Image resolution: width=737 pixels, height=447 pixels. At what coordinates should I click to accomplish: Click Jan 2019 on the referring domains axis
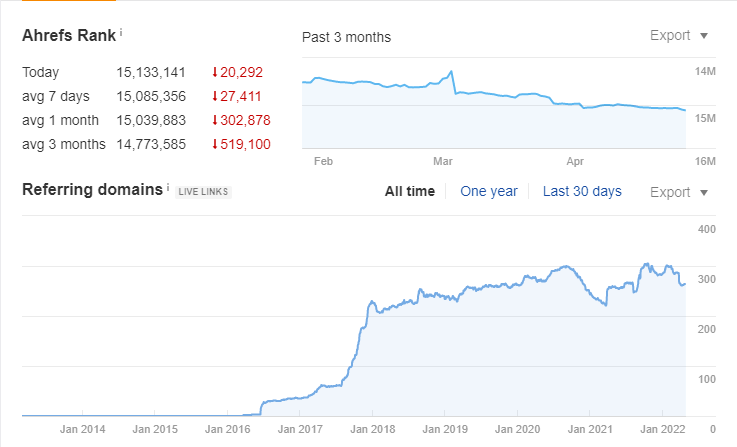[x=445, y=429]
